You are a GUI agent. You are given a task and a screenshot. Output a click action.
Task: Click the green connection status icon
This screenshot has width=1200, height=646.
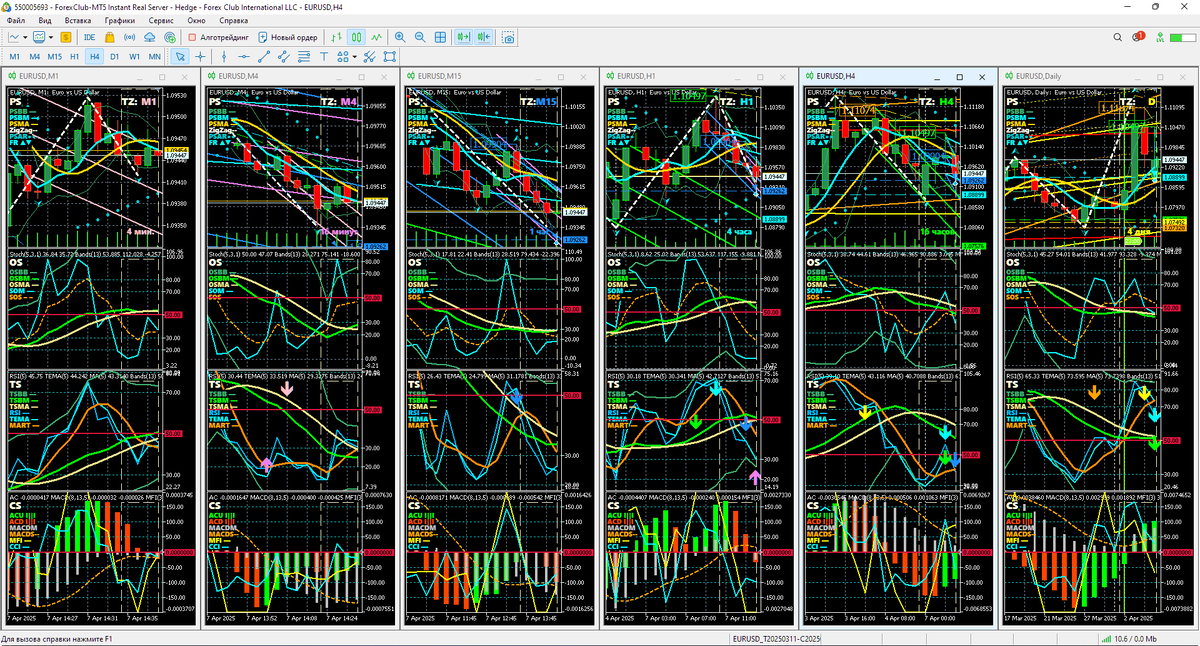[1160, 36]
